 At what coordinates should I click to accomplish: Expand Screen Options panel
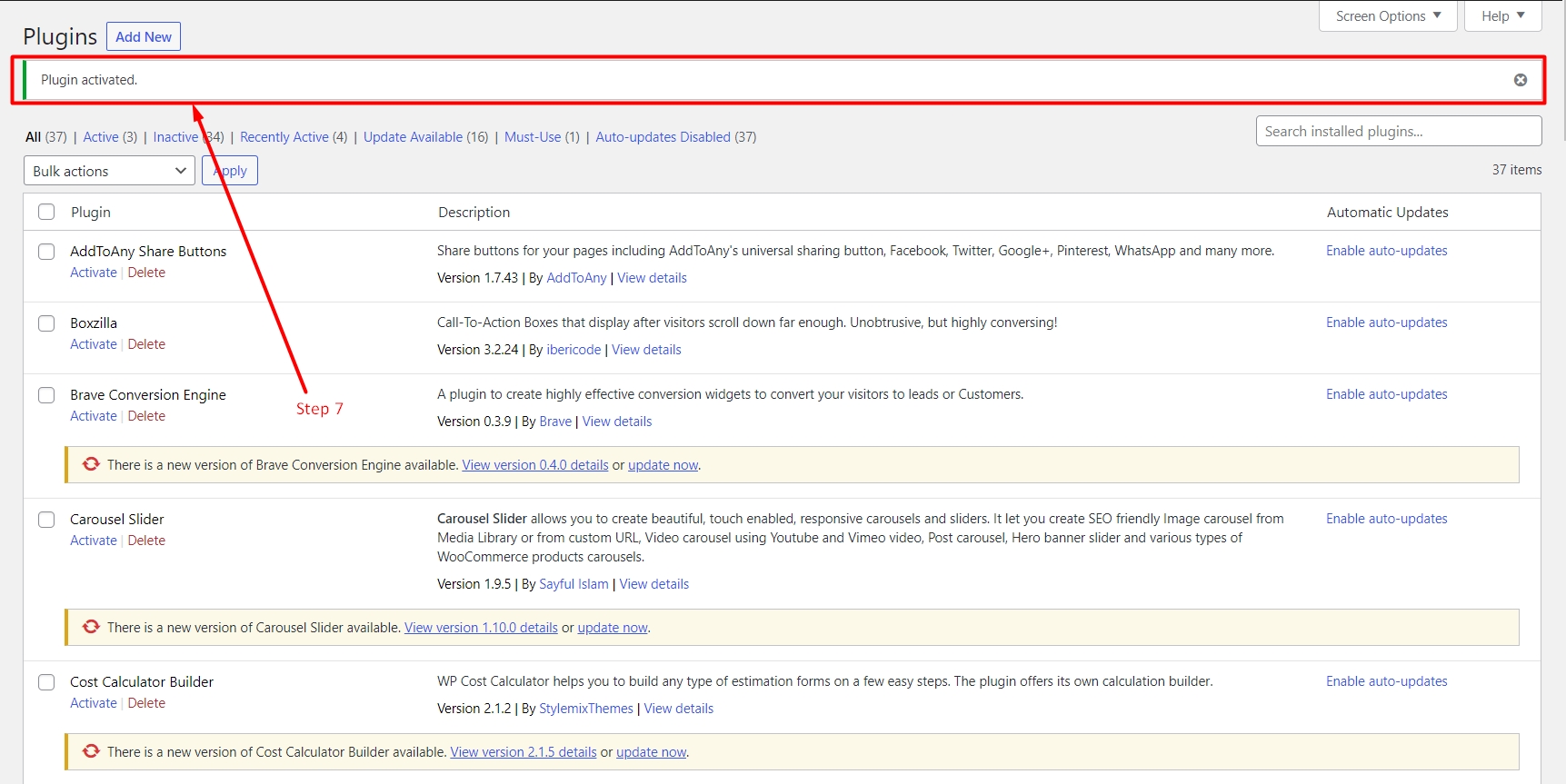point(1388,15)
